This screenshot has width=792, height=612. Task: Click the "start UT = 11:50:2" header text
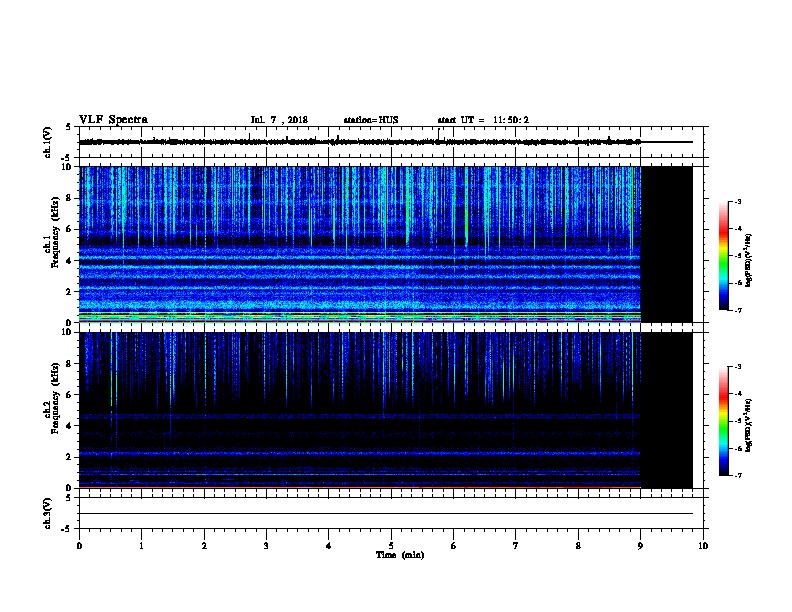pyautogui.click(x=483, y=120)
